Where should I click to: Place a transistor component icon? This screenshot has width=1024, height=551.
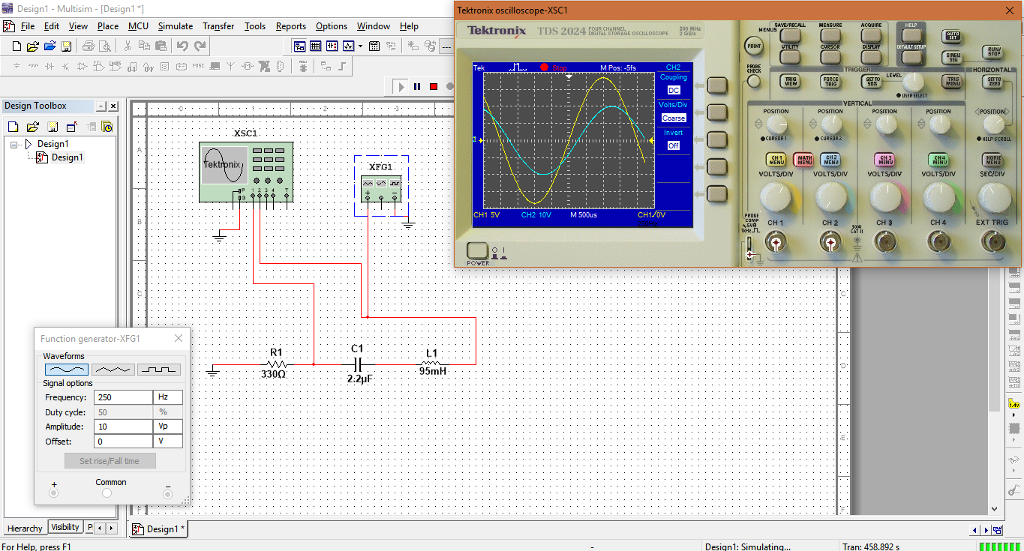pos(65,66)
